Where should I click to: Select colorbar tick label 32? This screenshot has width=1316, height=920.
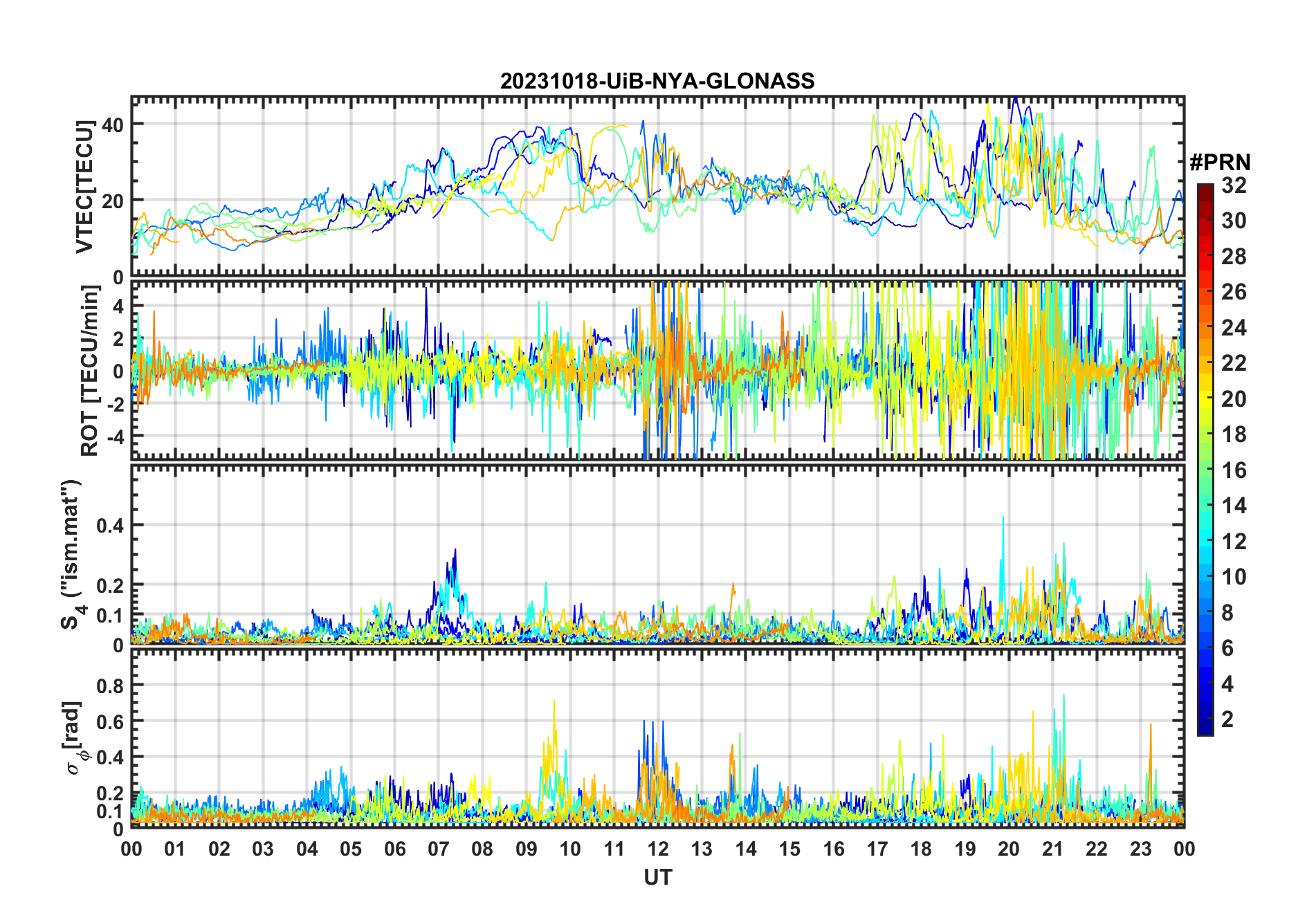pos(1234,185)
